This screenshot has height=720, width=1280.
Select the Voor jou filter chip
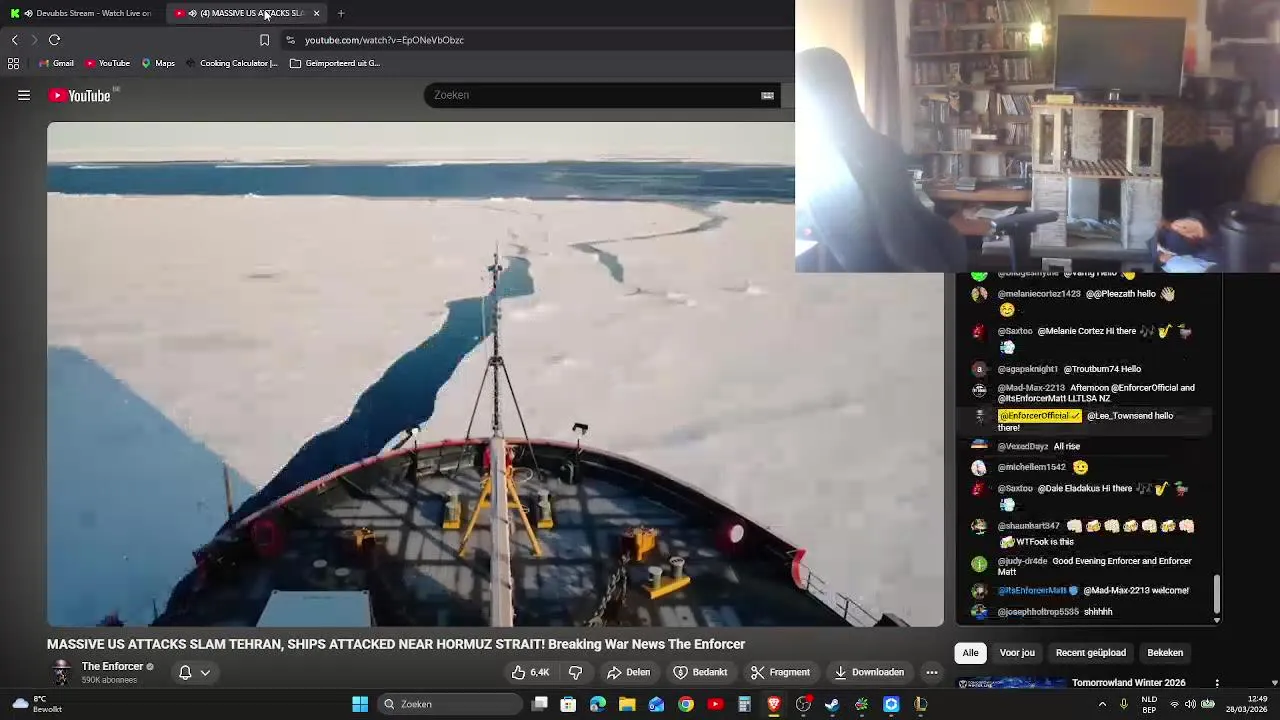tap(1017, 653)
